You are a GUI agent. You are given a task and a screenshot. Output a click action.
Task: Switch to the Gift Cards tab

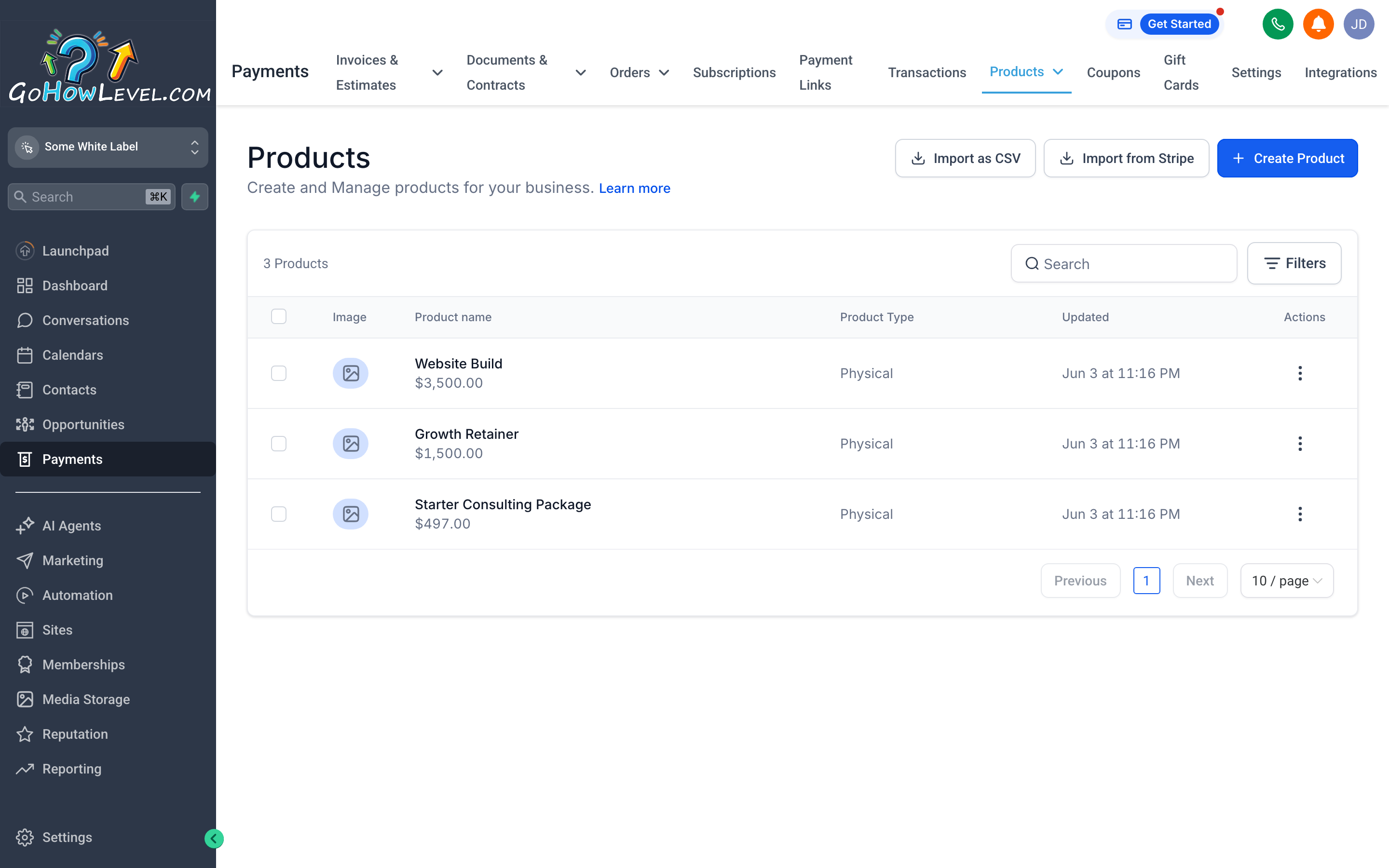pos(1181,73)
